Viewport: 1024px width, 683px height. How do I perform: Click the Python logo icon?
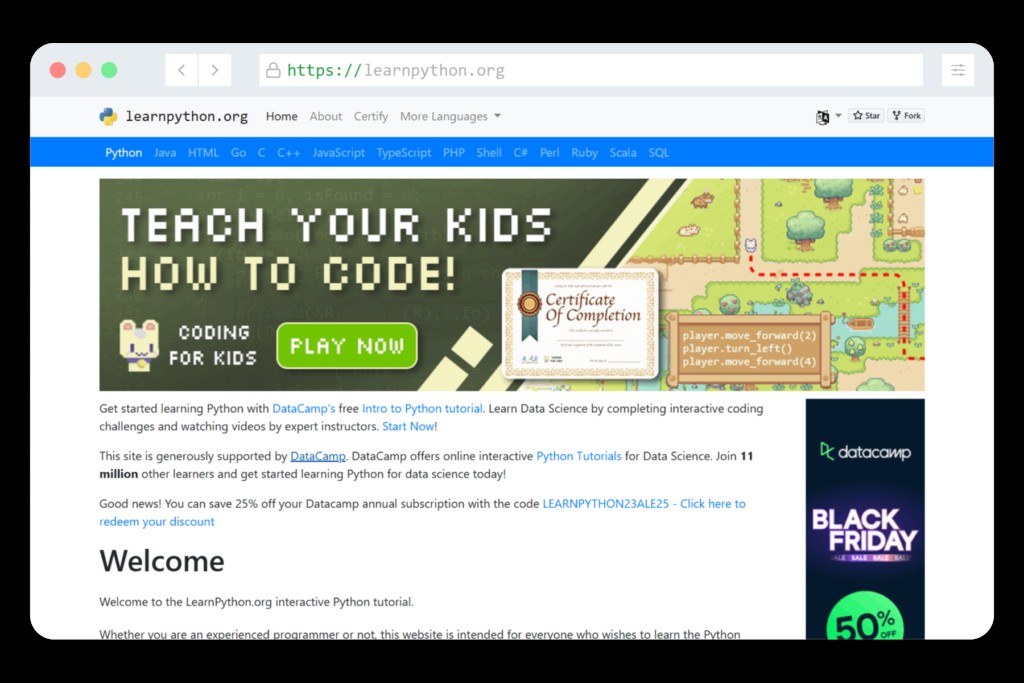click(x=108, y=116)
